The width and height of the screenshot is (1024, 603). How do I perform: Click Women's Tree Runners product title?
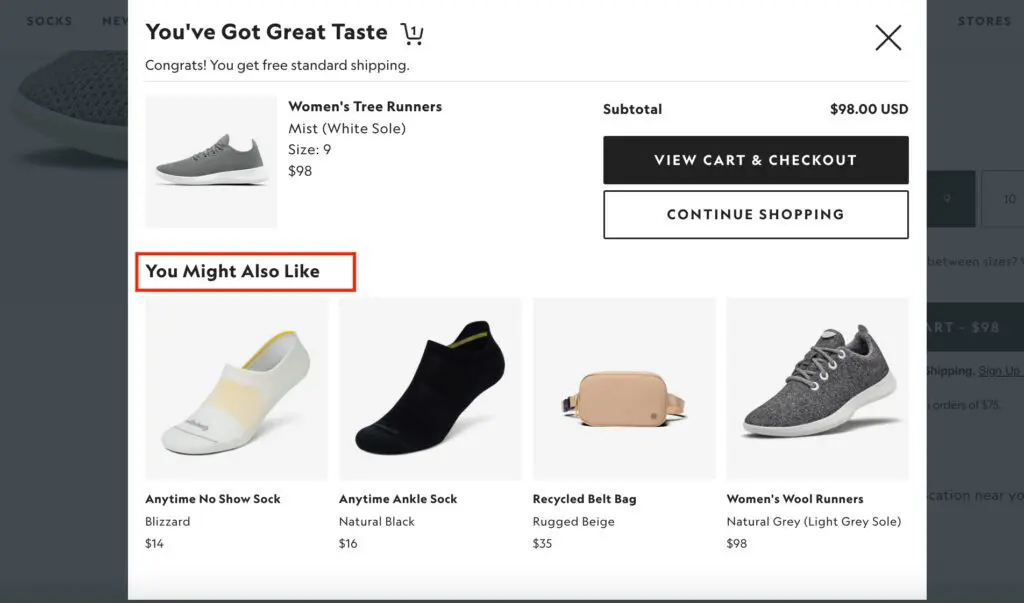(365, 107)
